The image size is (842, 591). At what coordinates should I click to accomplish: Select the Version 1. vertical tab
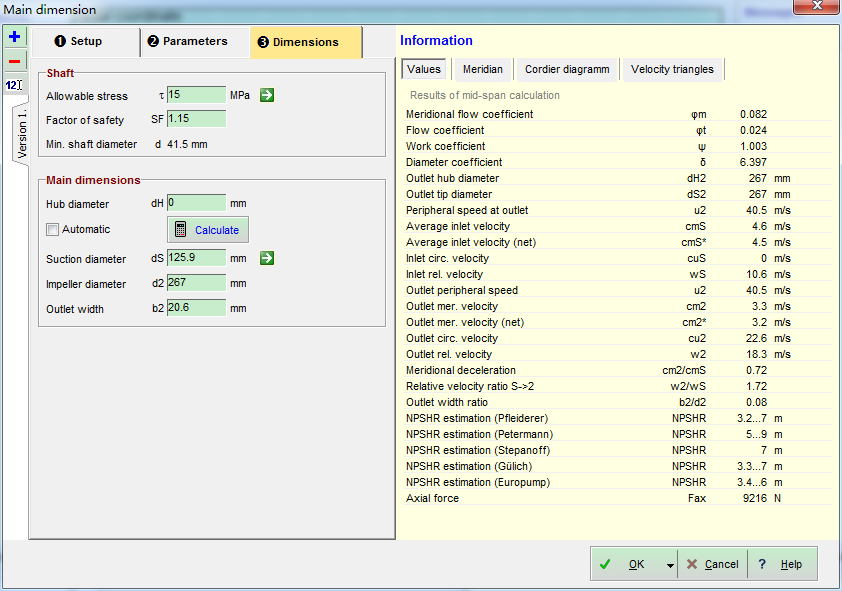click(x=21, y=133)
